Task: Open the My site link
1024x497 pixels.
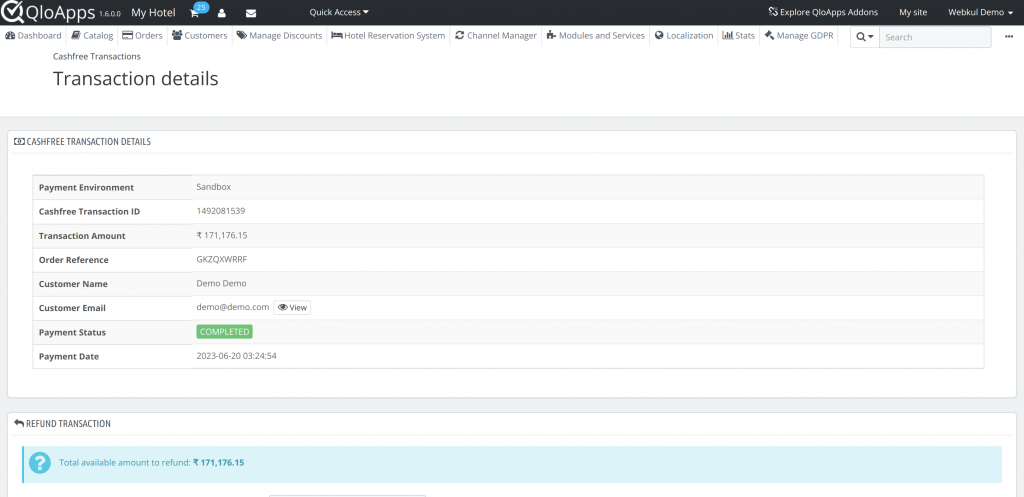Action: (913, 12)
